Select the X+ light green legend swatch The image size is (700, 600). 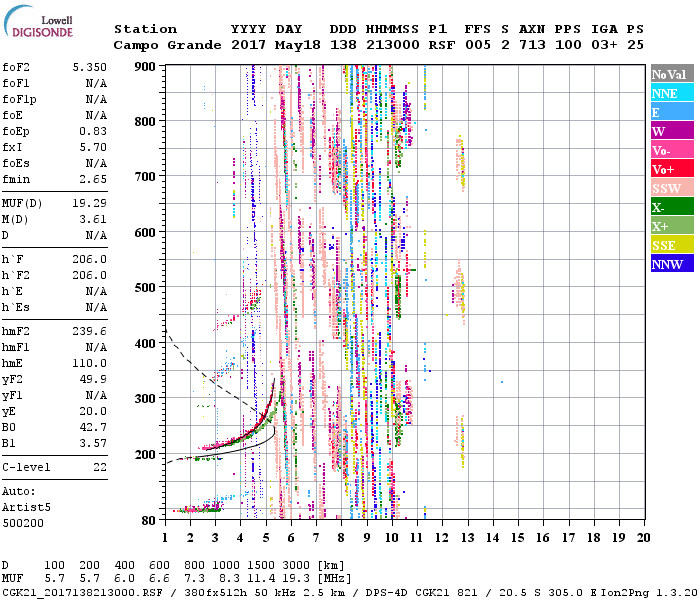coord(672,226)
